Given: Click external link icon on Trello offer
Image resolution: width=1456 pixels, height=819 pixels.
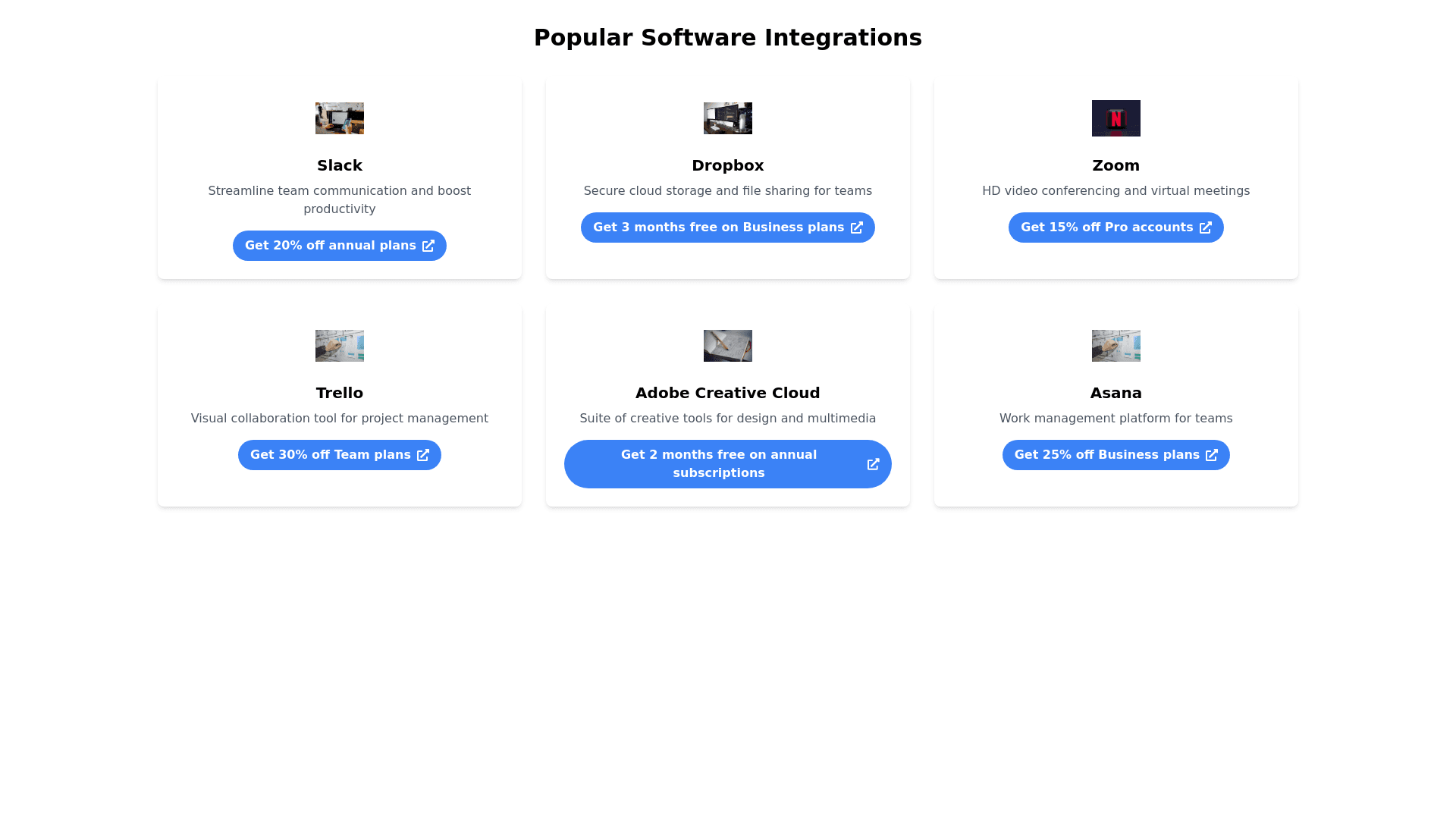Looking at the screenshot, I should pos(423,455).
